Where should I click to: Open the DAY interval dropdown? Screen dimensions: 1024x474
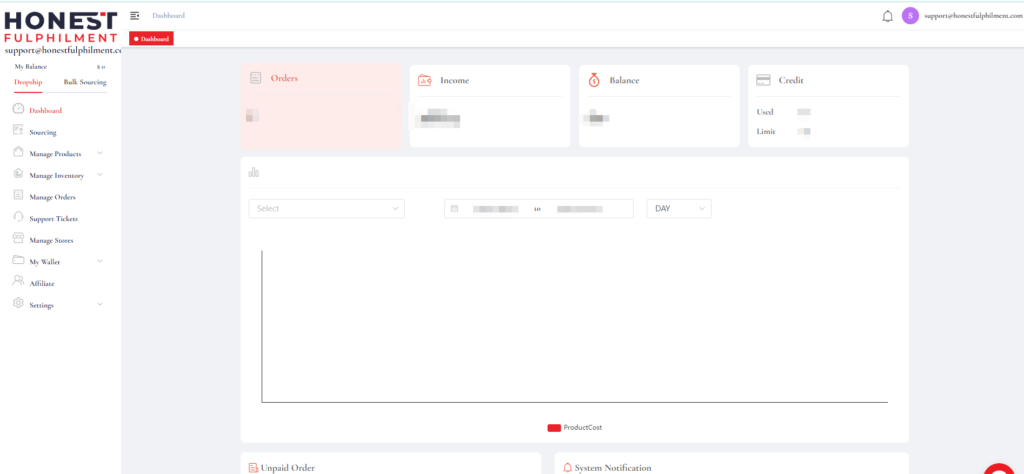click(679, 208)
